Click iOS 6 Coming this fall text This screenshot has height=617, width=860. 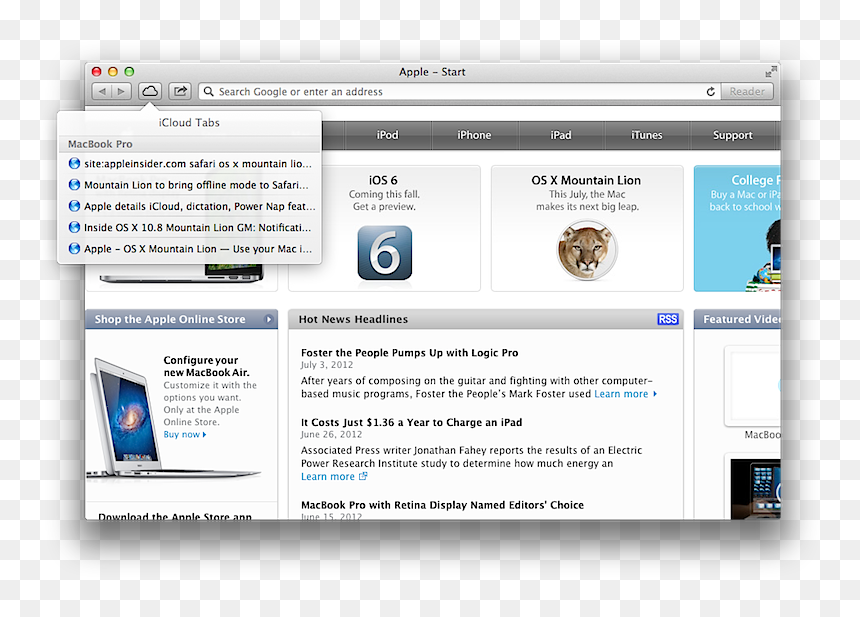pyautogui.click(x=384, y=194)
